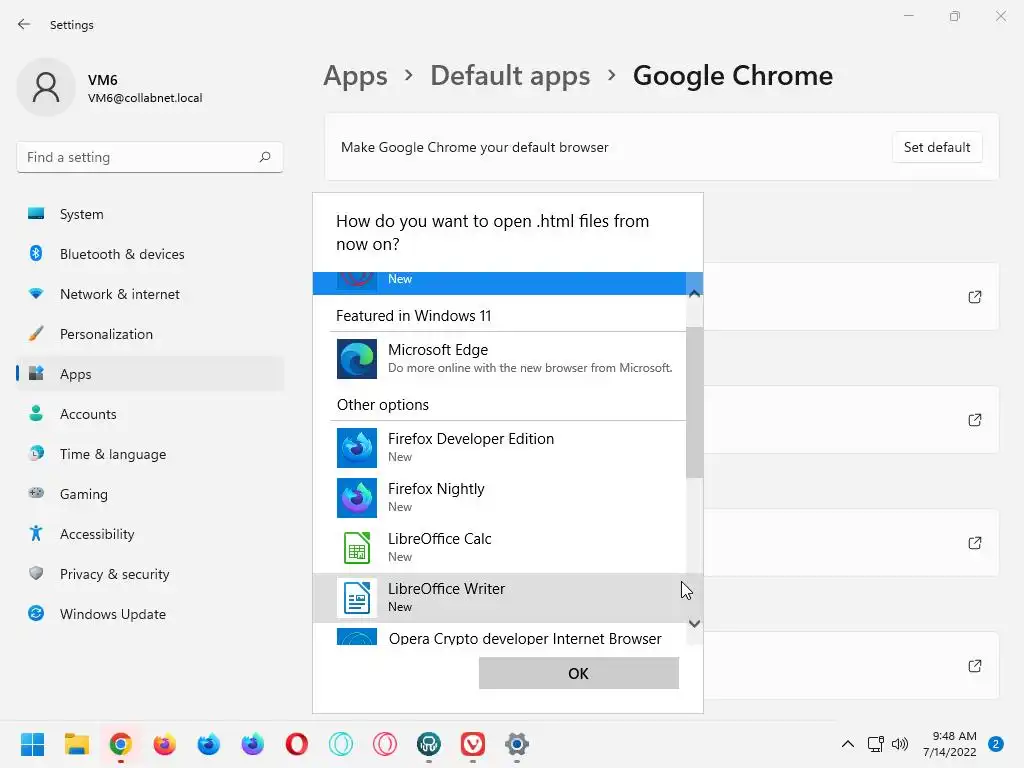Viewport: 1024px width, 768px height.
Task: Open the Vivaldi taskbar icon
Action: (x=473, y=744)
